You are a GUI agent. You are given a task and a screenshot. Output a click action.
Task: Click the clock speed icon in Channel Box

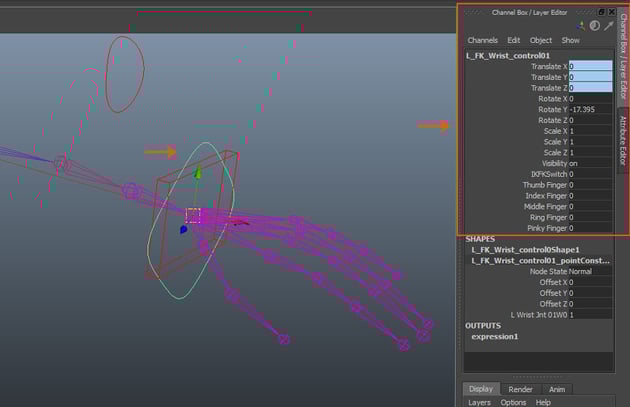point(595,26)
